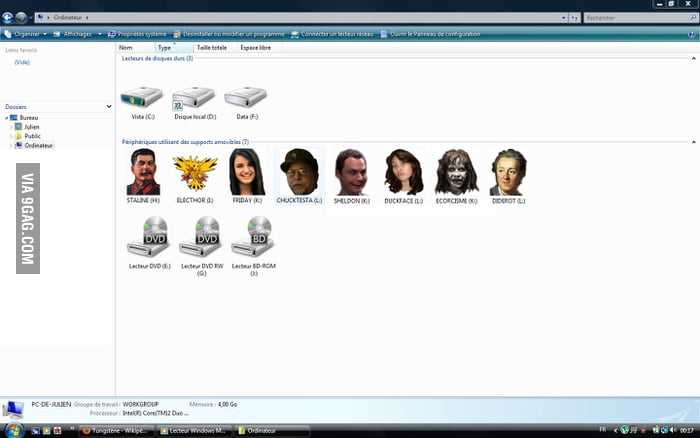Open the Lecteur DVD (E:) drive

click(x=150, y=238)
